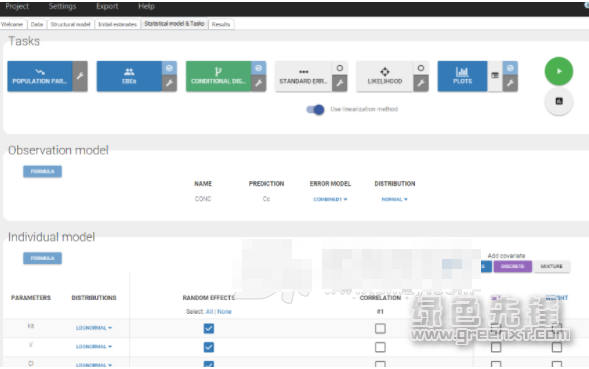Open Standard Errors settings wrench
Viewport: 589px width, 369px height.
340,83
